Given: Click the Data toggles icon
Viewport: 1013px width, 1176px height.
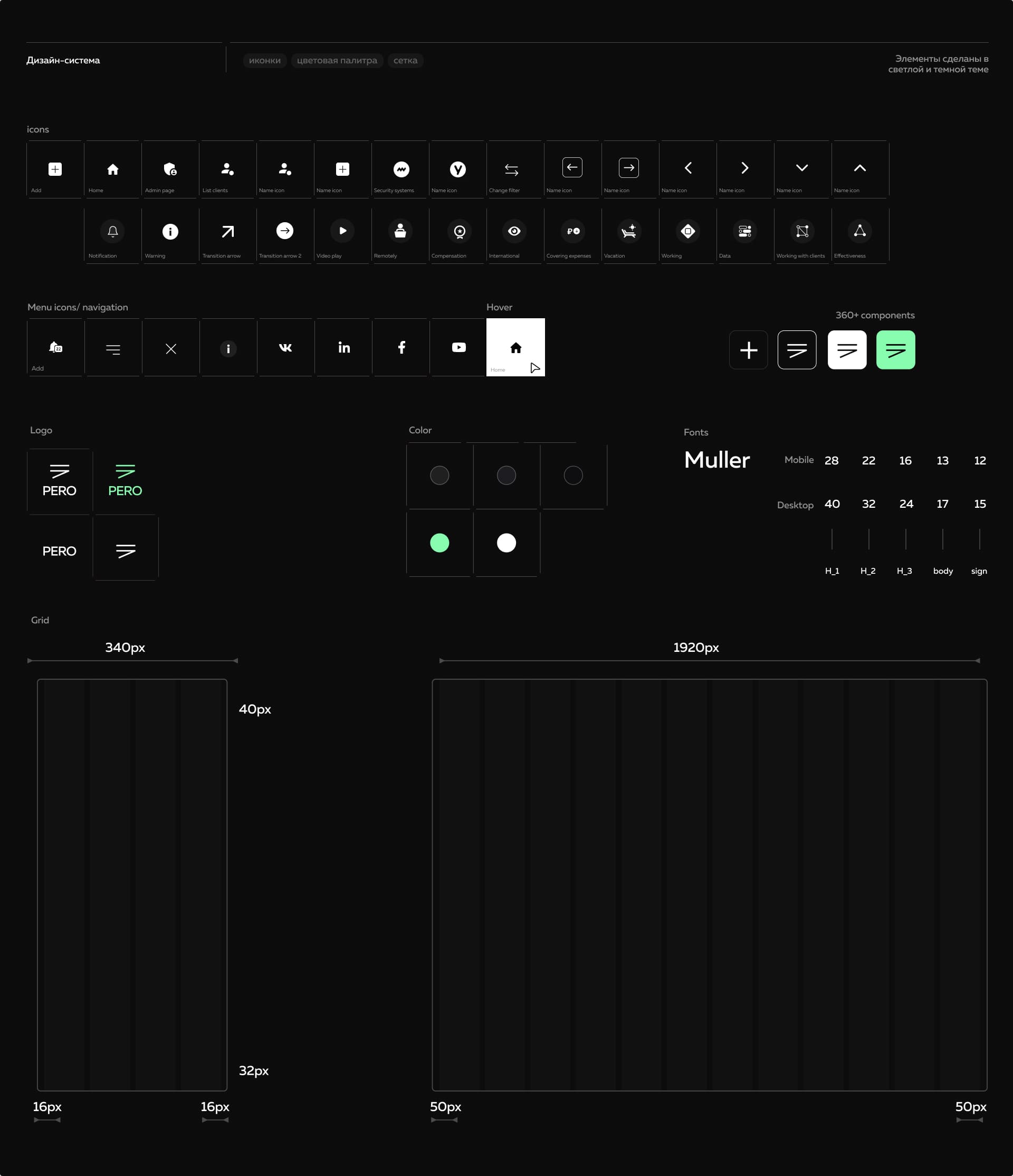Looking at the screenshot, I should pyautogui.click(x=745, y=231).
